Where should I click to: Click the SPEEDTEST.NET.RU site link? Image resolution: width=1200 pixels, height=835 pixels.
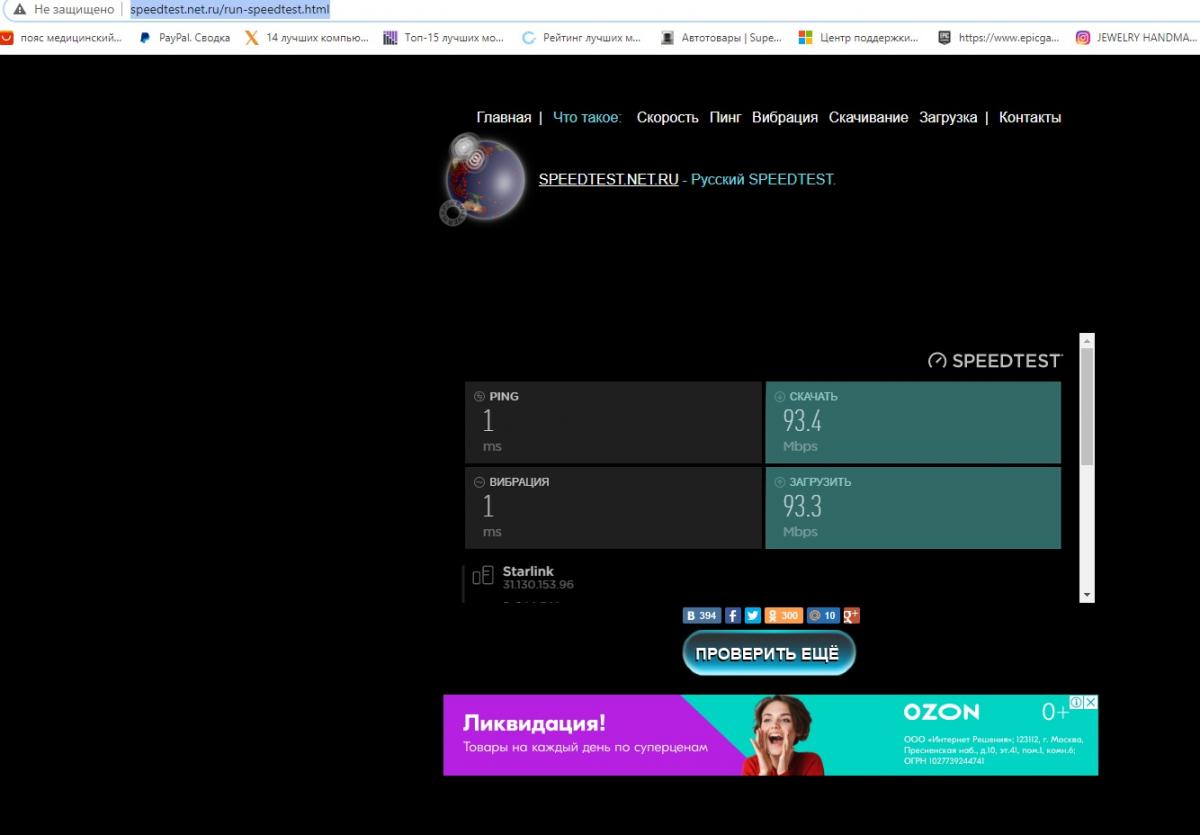608,180
